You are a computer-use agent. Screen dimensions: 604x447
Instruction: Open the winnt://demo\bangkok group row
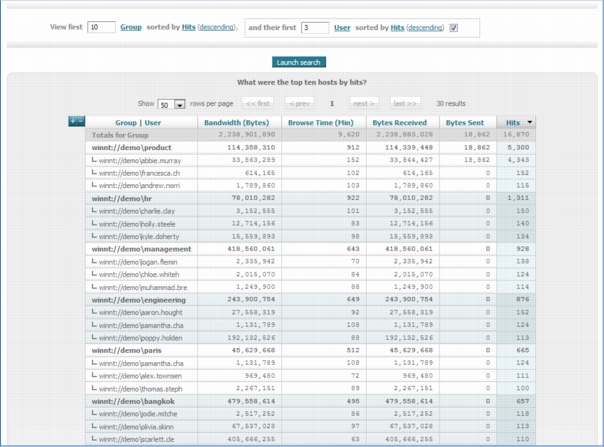310,401
